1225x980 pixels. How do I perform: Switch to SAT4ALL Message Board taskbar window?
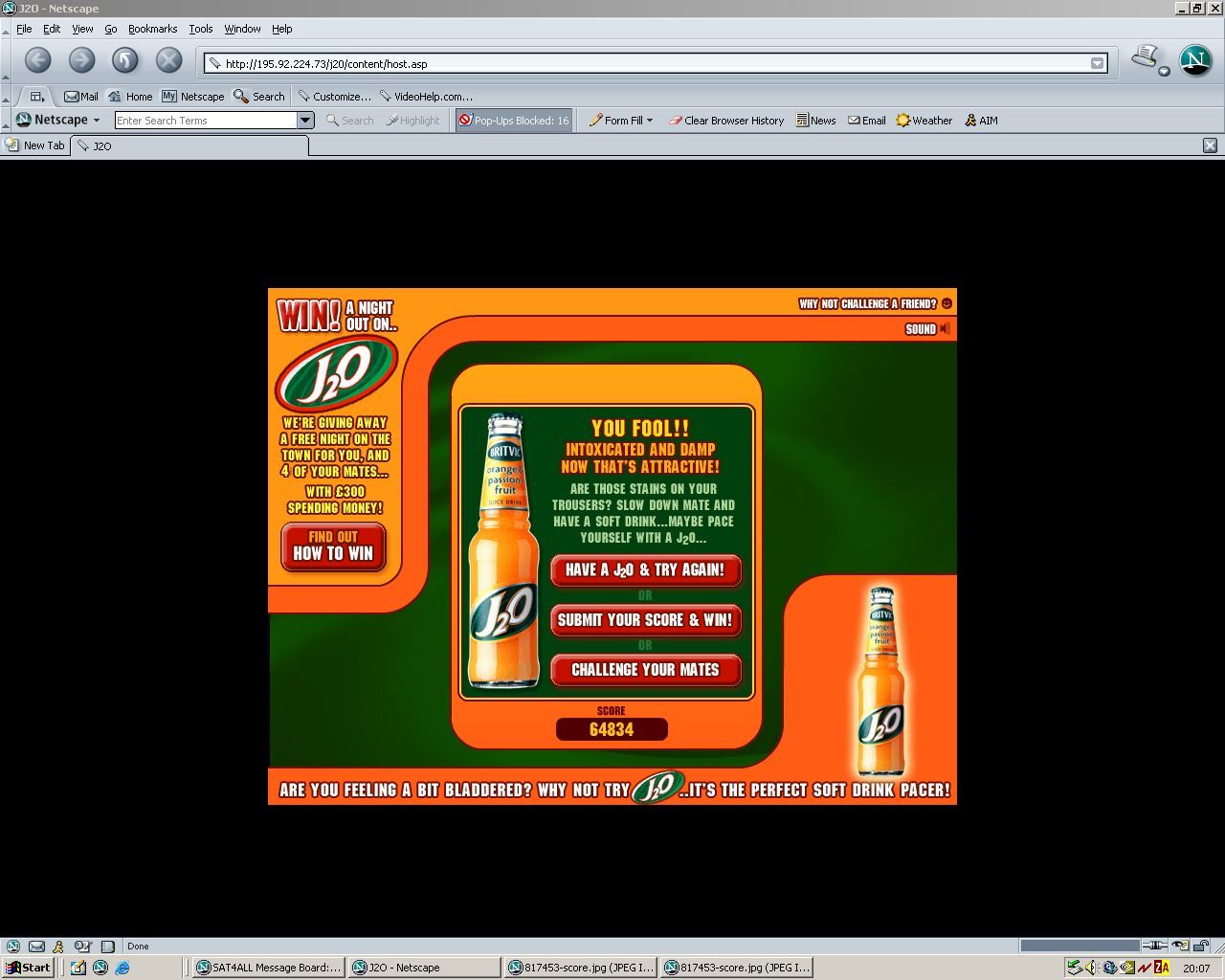pos(268,968)
